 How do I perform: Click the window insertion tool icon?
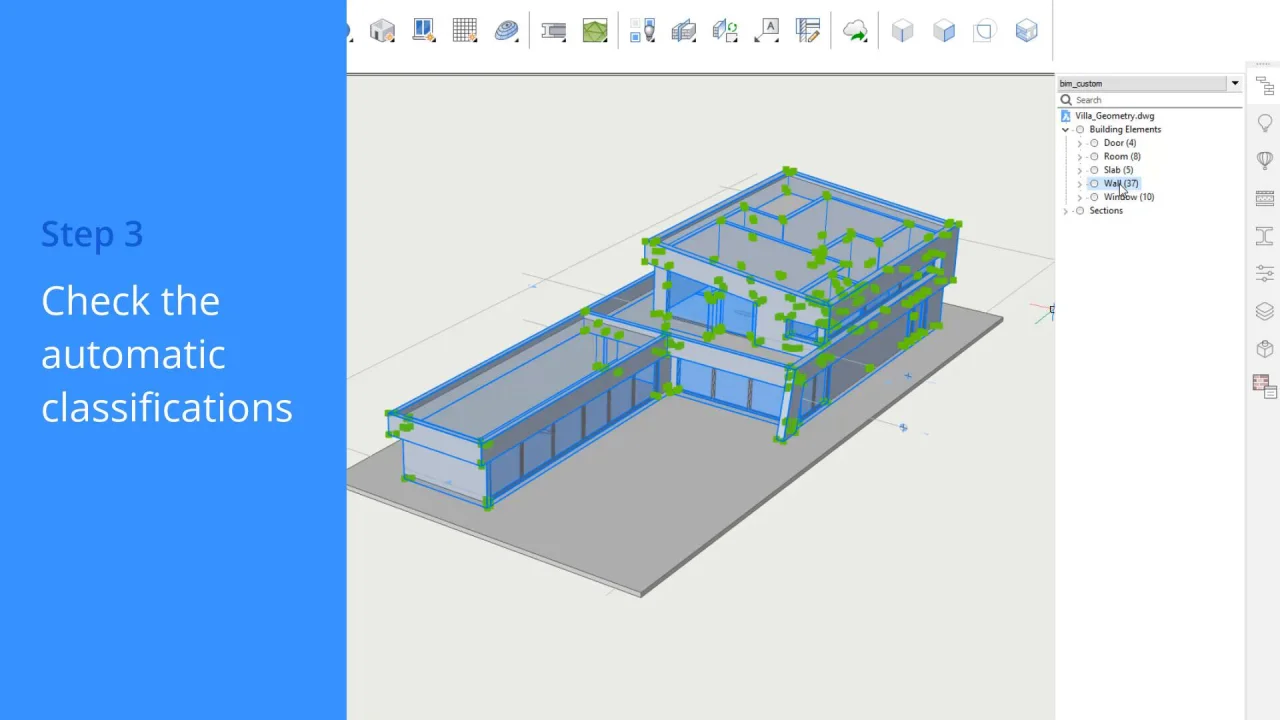[x=423, y=31]
